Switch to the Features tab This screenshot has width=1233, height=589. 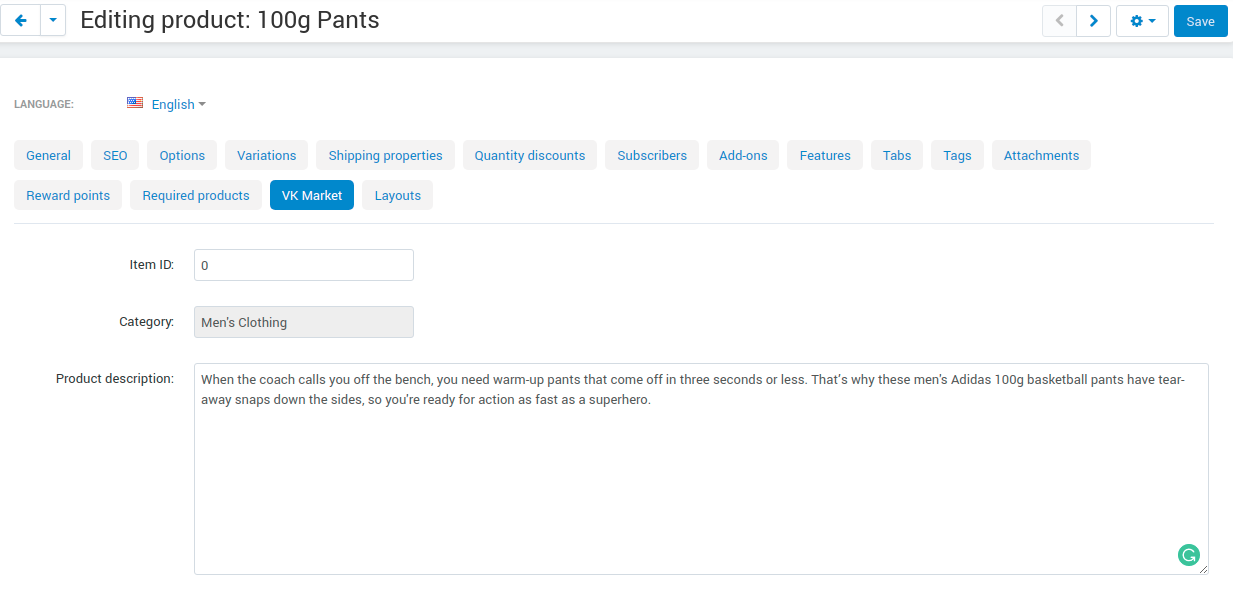pos(825,155)
